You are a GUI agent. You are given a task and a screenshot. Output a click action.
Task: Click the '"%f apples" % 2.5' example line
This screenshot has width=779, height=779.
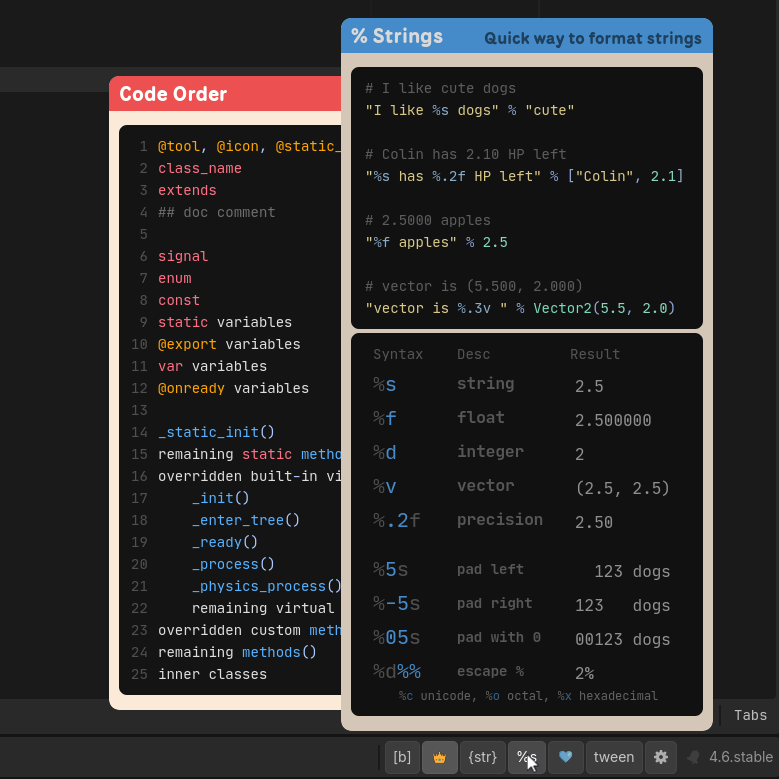pyautogui.click(x=436, y=242)
